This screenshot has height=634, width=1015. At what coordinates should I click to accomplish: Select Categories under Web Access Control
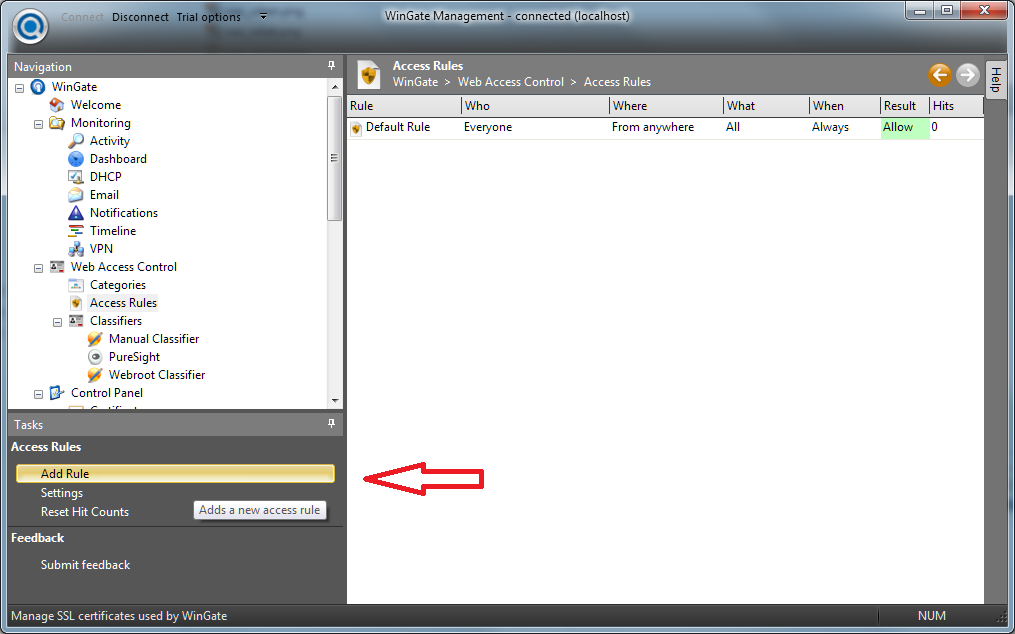118,285
